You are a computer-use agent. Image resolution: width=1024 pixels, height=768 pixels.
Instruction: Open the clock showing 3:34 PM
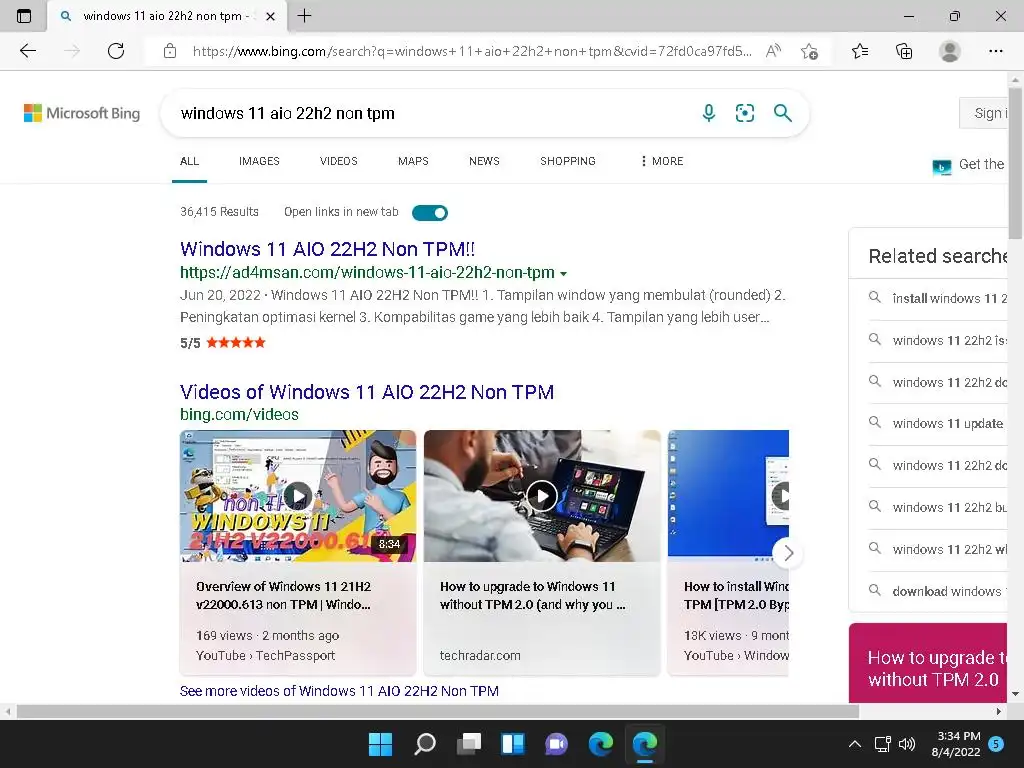956,744
